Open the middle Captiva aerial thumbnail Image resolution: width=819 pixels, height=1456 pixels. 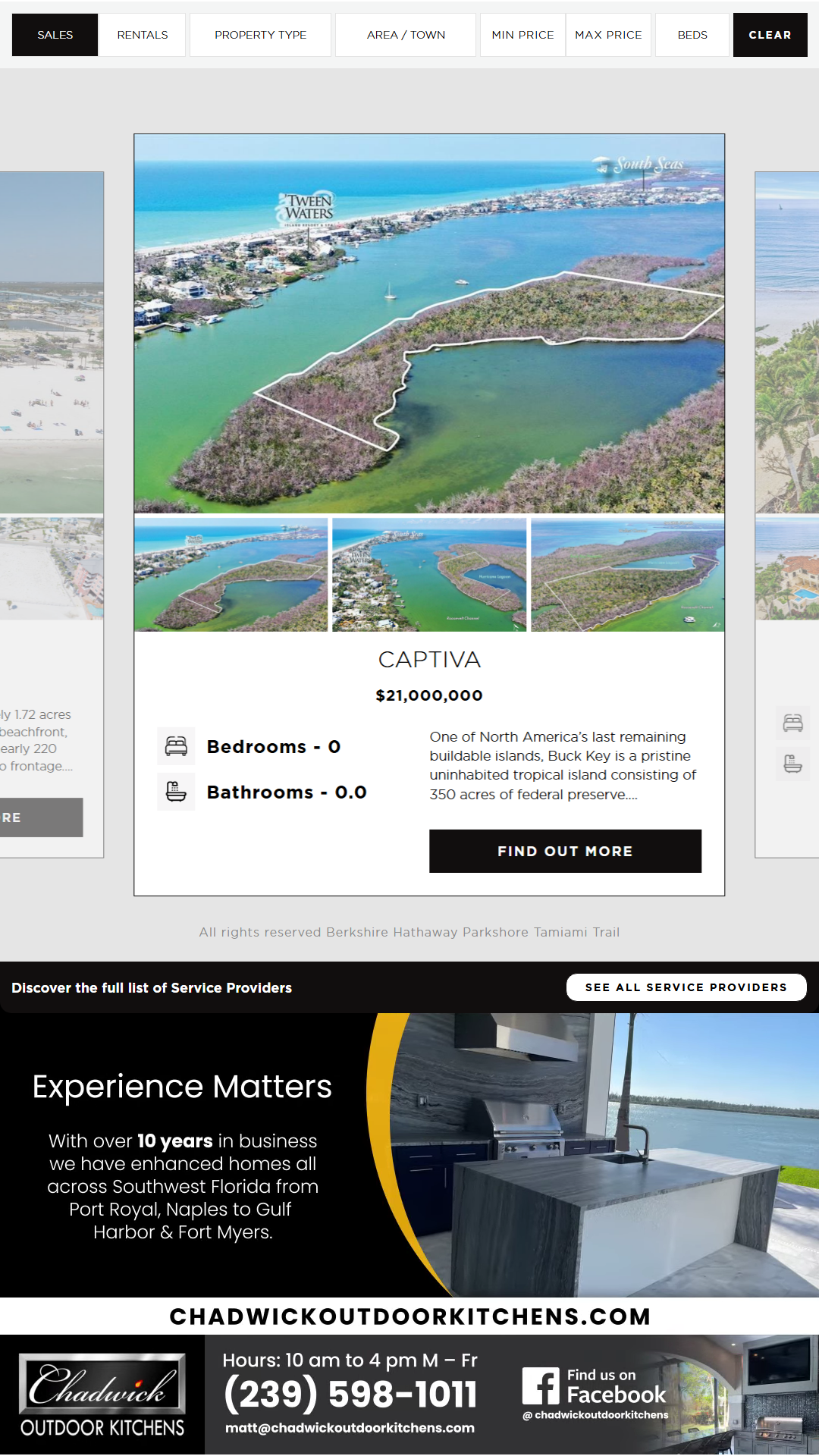click(x=429, y=575)
